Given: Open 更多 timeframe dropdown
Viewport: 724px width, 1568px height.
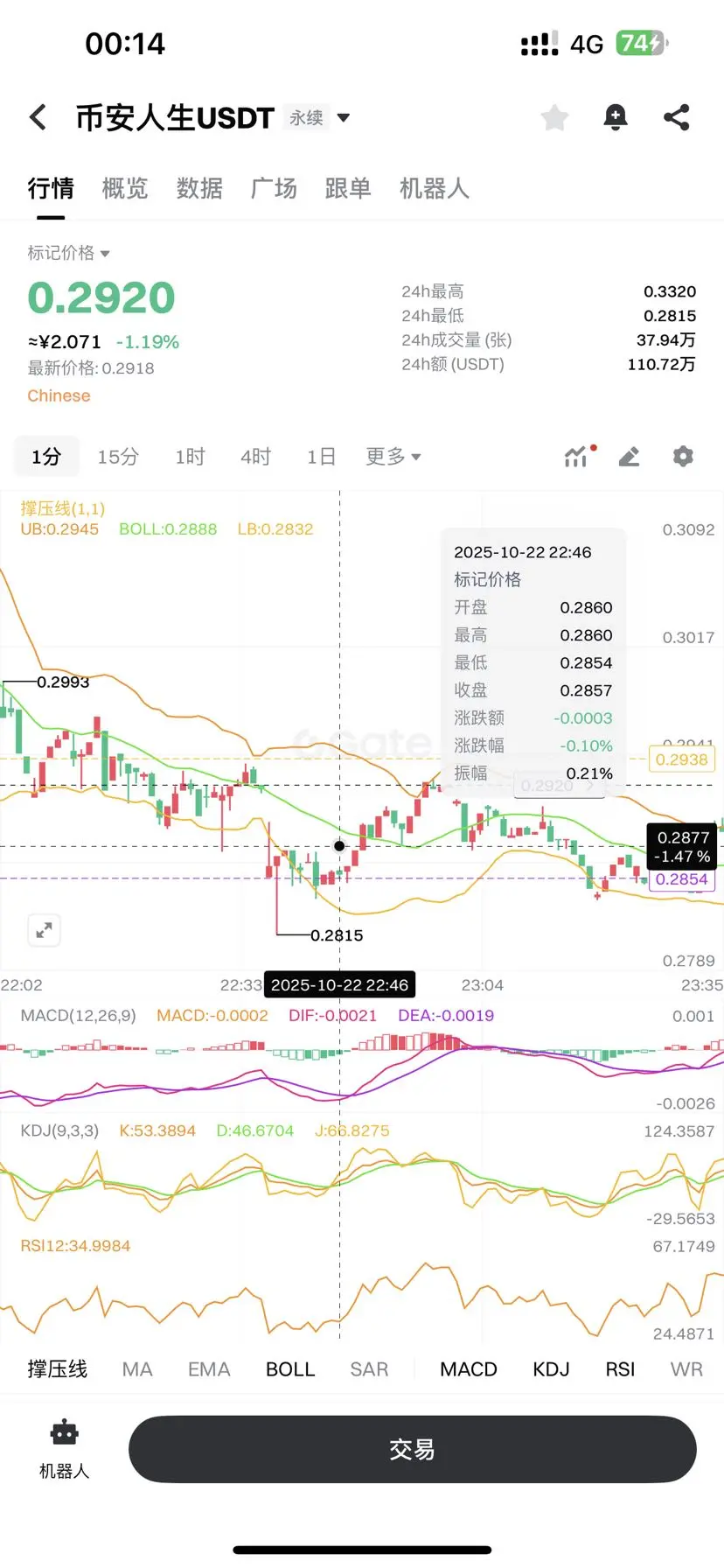Looking at the screenshot, I should pos(393,456).
